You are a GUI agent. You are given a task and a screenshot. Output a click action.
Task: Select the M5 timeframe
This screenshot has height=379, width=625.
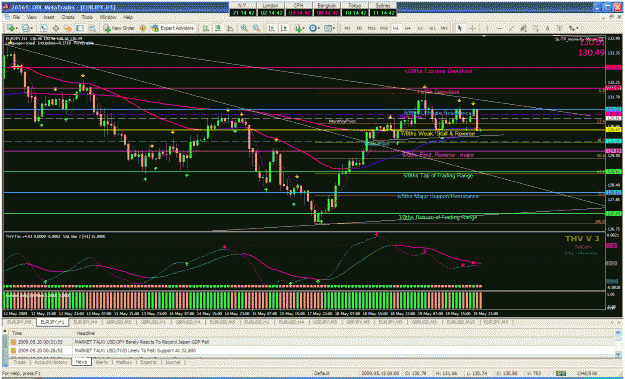point(360,28)
